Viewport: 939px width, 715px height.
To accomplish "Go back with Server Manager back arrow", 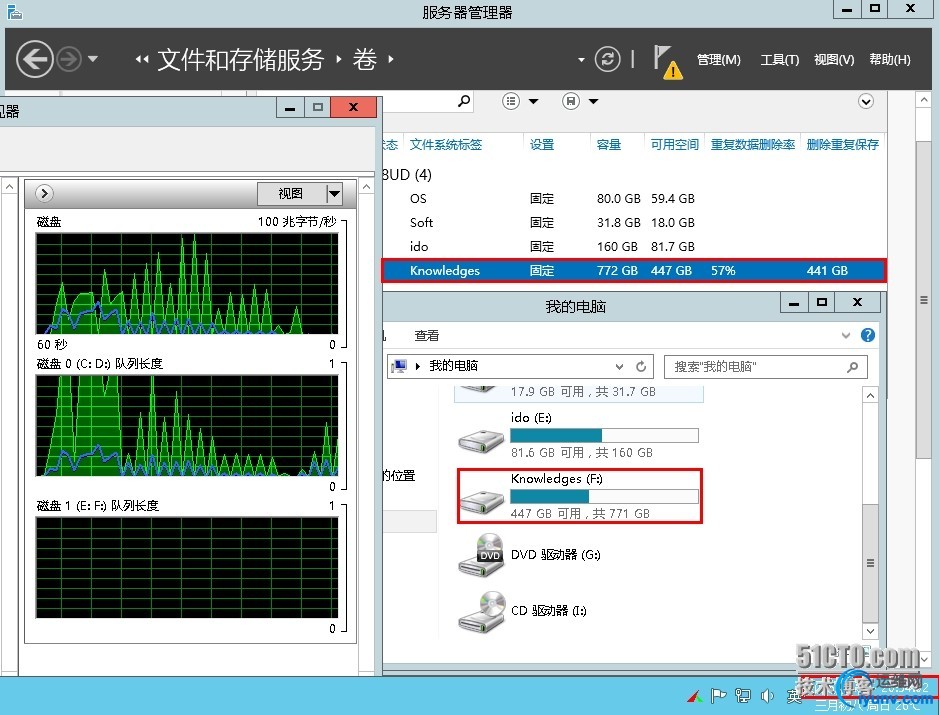I will click(x=35, y=59).
